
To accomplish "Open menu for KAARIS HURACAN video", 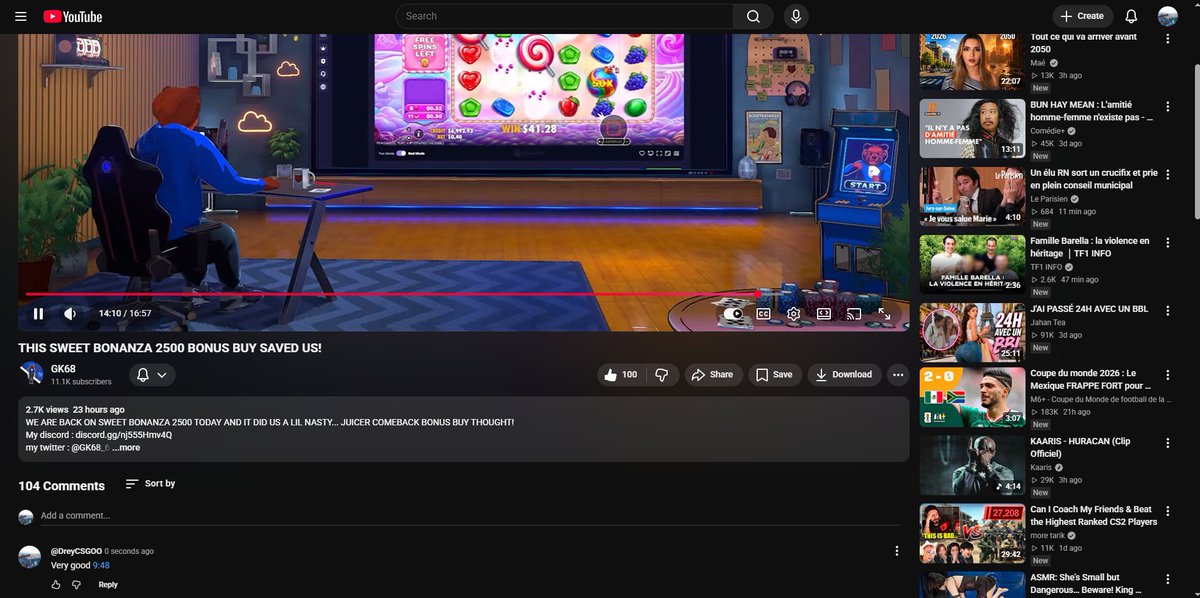I will point(1166,443).
